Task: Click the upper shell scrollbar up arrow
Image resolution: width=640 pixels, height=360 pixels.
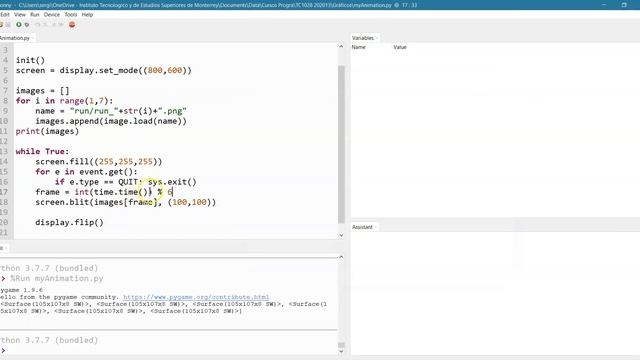Action: [x=341, y=257]
